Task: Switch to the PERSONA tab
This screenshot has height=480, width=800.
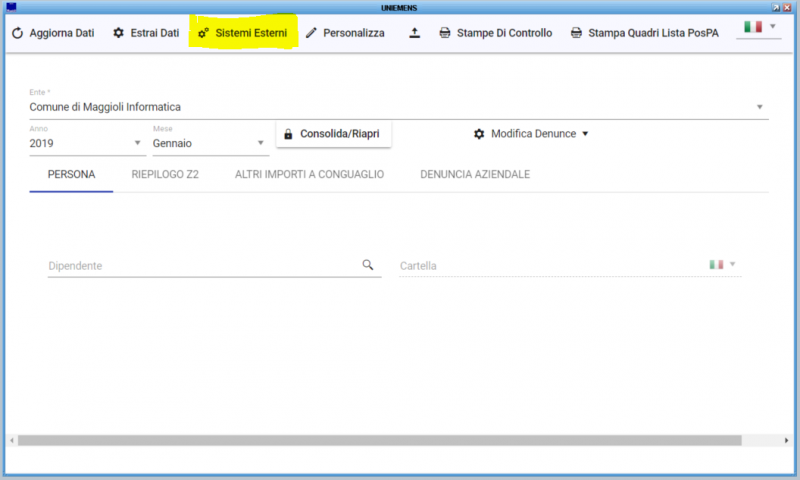Action: (x=71, y=175)
